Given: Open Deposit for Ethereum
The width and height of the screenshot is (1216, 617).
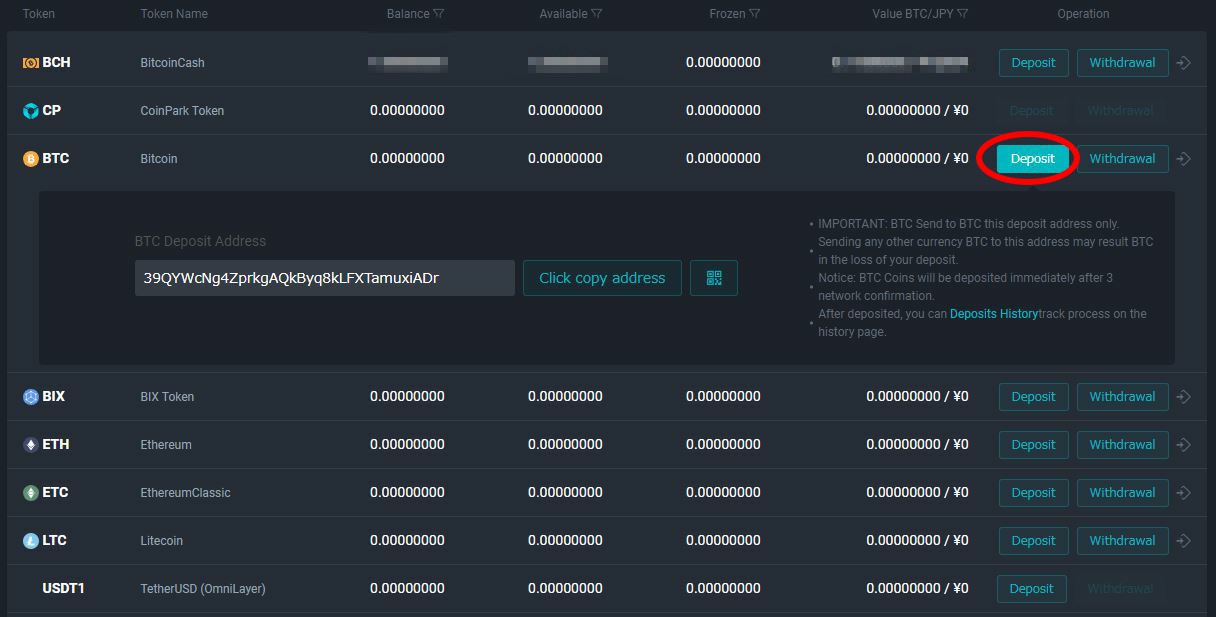Looking at the screenshot, I should [1034, 445].
